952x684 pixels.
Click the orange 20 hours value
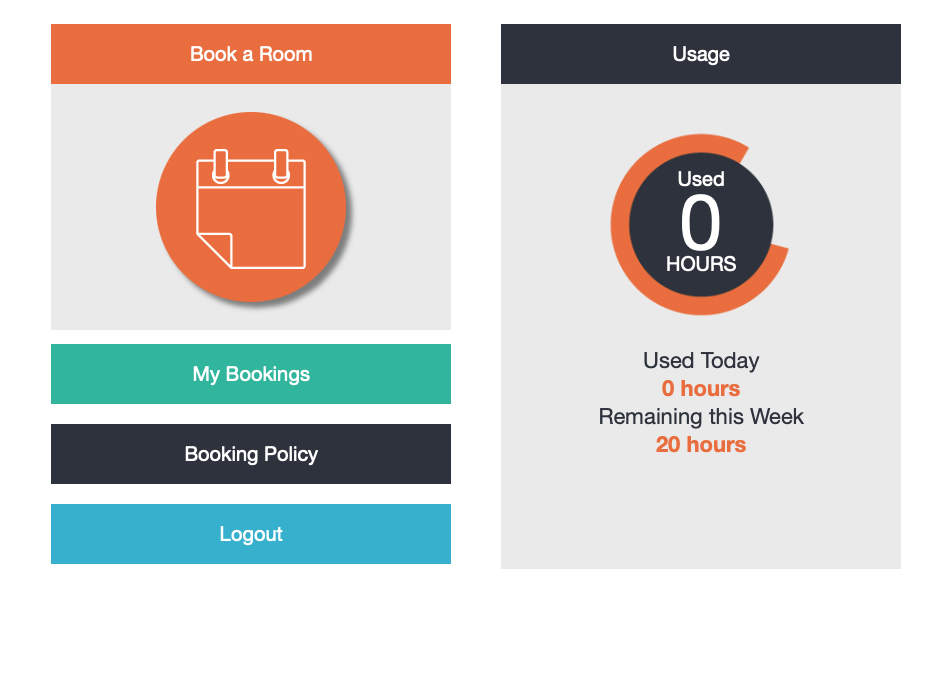point(701,445)
